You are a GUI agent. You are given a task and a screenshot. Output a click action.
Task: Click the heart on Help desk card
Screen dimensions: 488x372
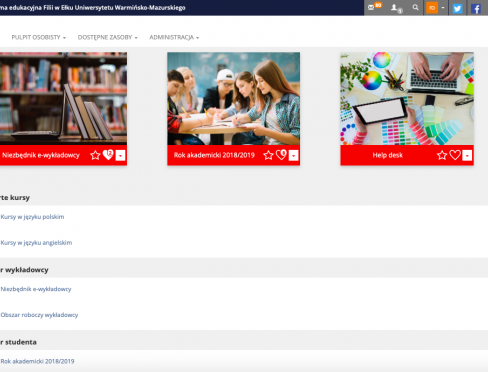(x=455, y=155)
